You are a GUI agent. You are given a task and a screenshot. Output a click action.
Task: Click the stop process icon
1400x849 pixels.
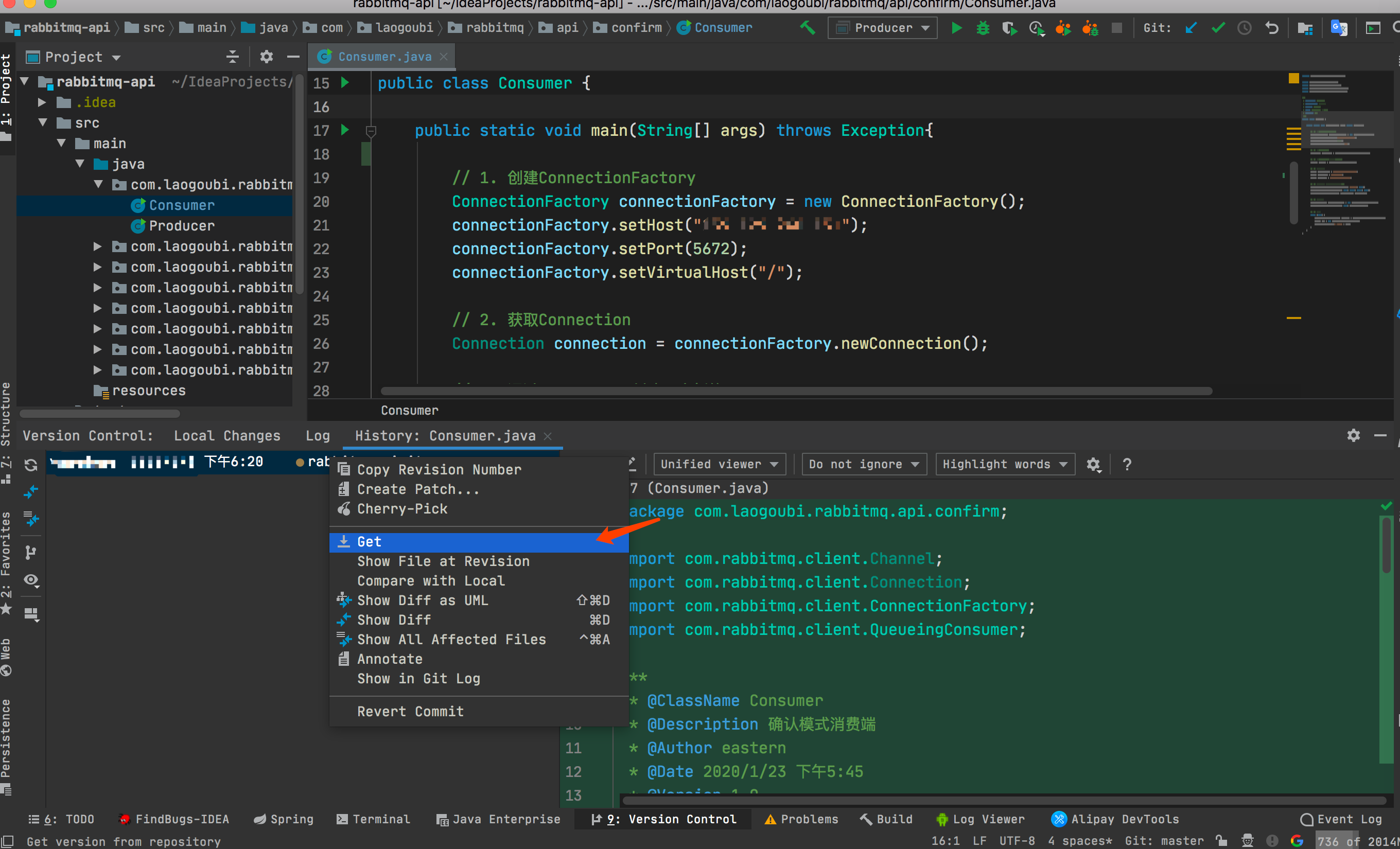point(1116,27)
